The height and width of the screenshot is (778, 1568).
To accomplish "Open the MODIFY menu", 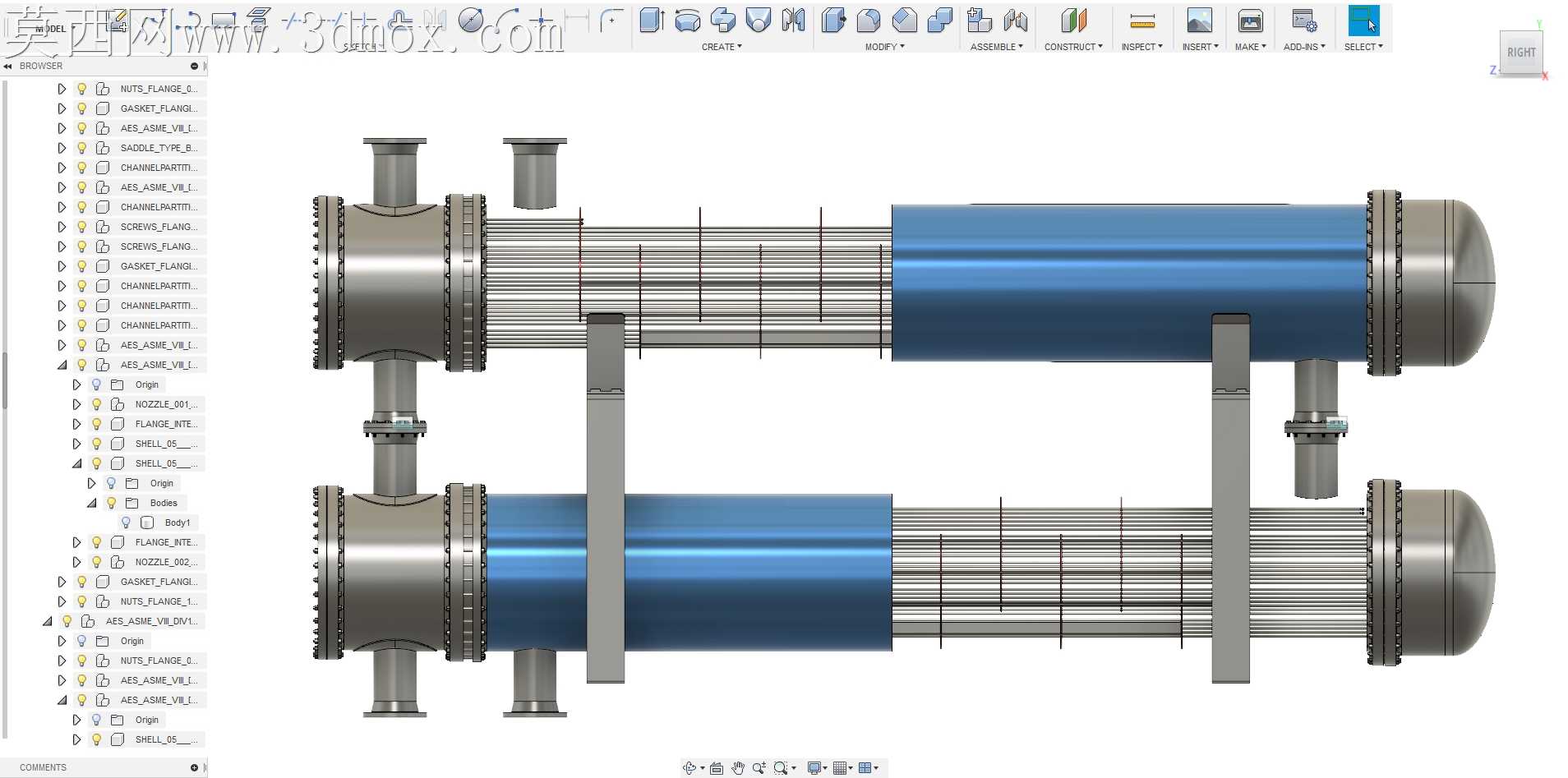I will click(884, 47).
